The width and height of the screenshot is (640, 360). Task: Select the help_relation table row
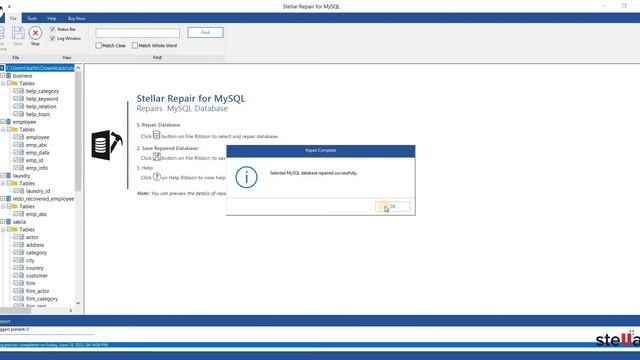pos(41,107)
